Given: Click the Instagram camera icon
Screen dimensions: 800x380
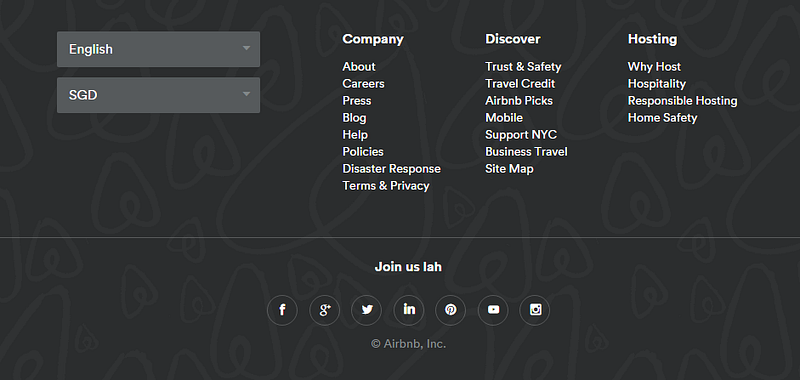Looking at the screenshot, I should point(535,310).
